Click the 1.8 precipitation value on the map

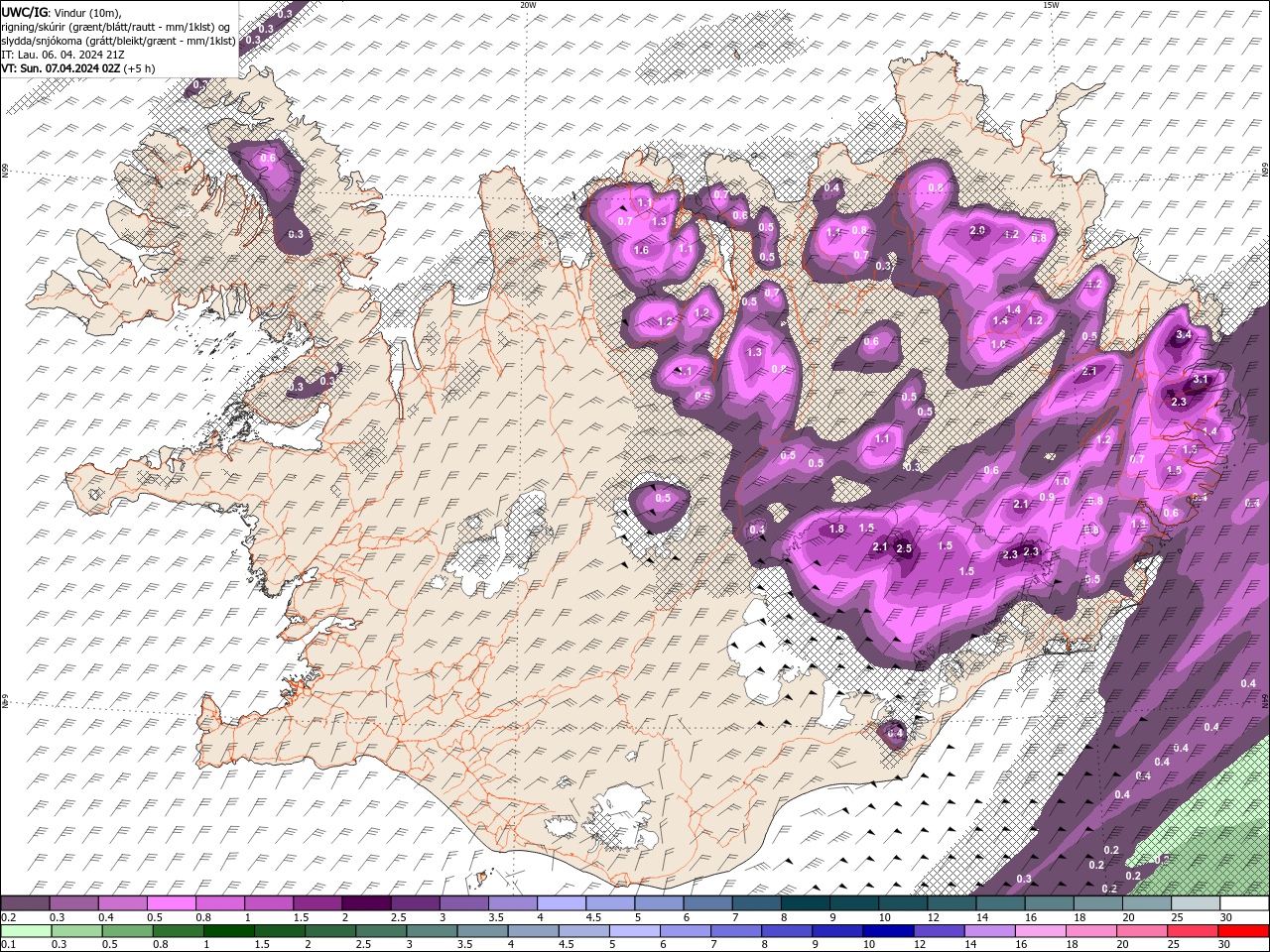point(836,530)
